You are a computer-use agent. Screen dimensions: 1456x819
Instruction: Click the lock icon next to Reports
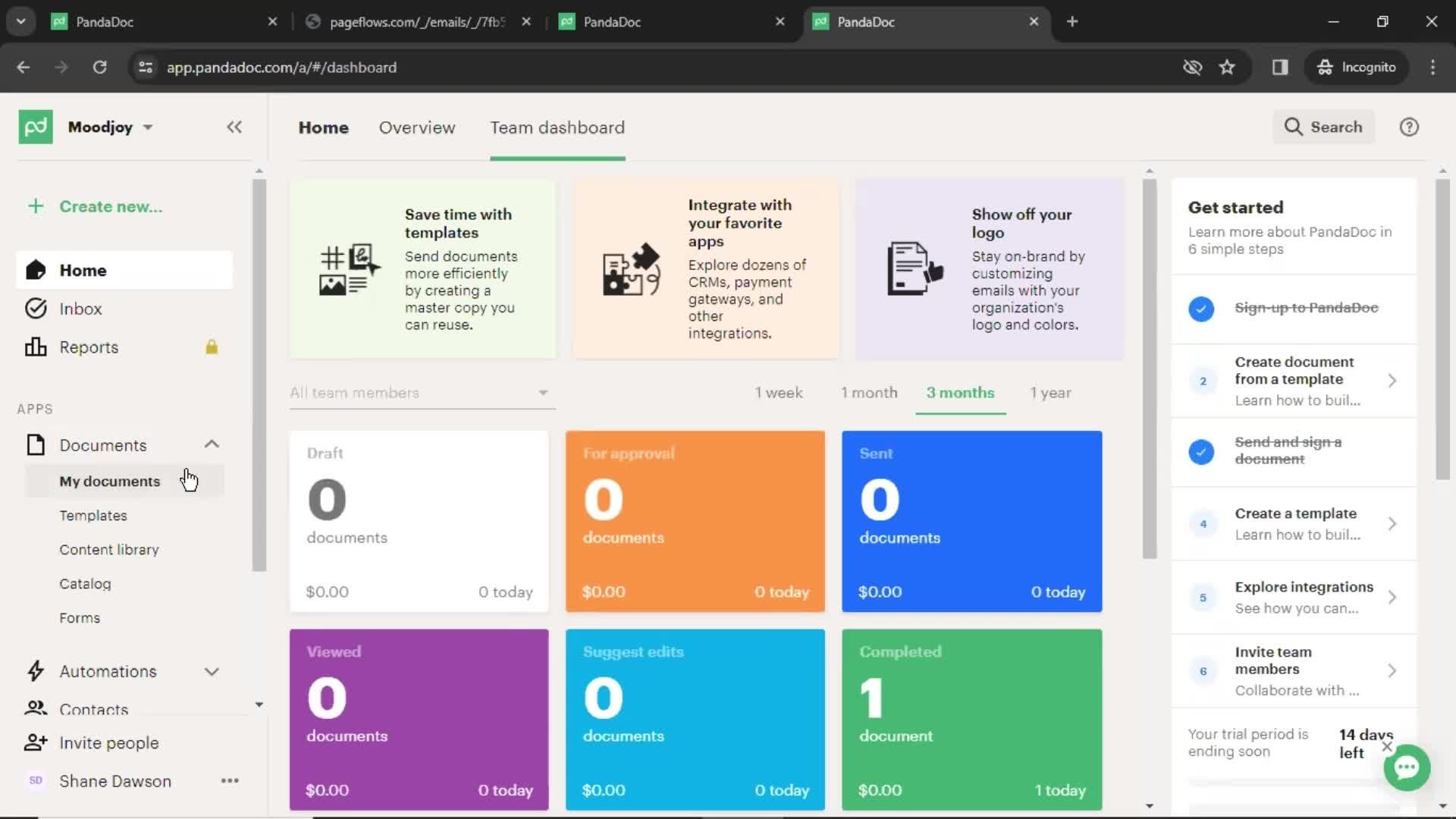click(212, 347)
